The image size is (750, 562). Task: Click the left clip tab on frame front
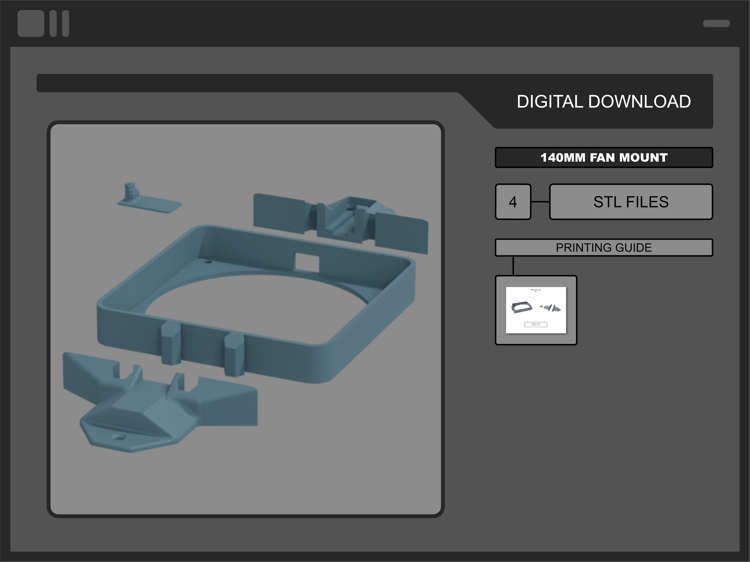(171, 343)
